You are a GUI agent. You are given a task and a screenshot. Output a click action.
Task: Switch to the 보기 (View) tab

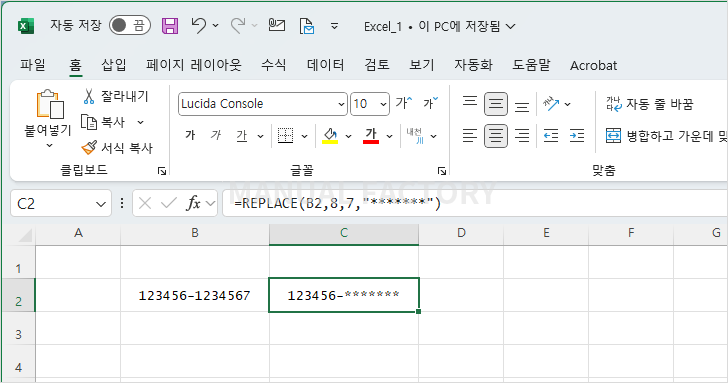[x=422, y=65]
